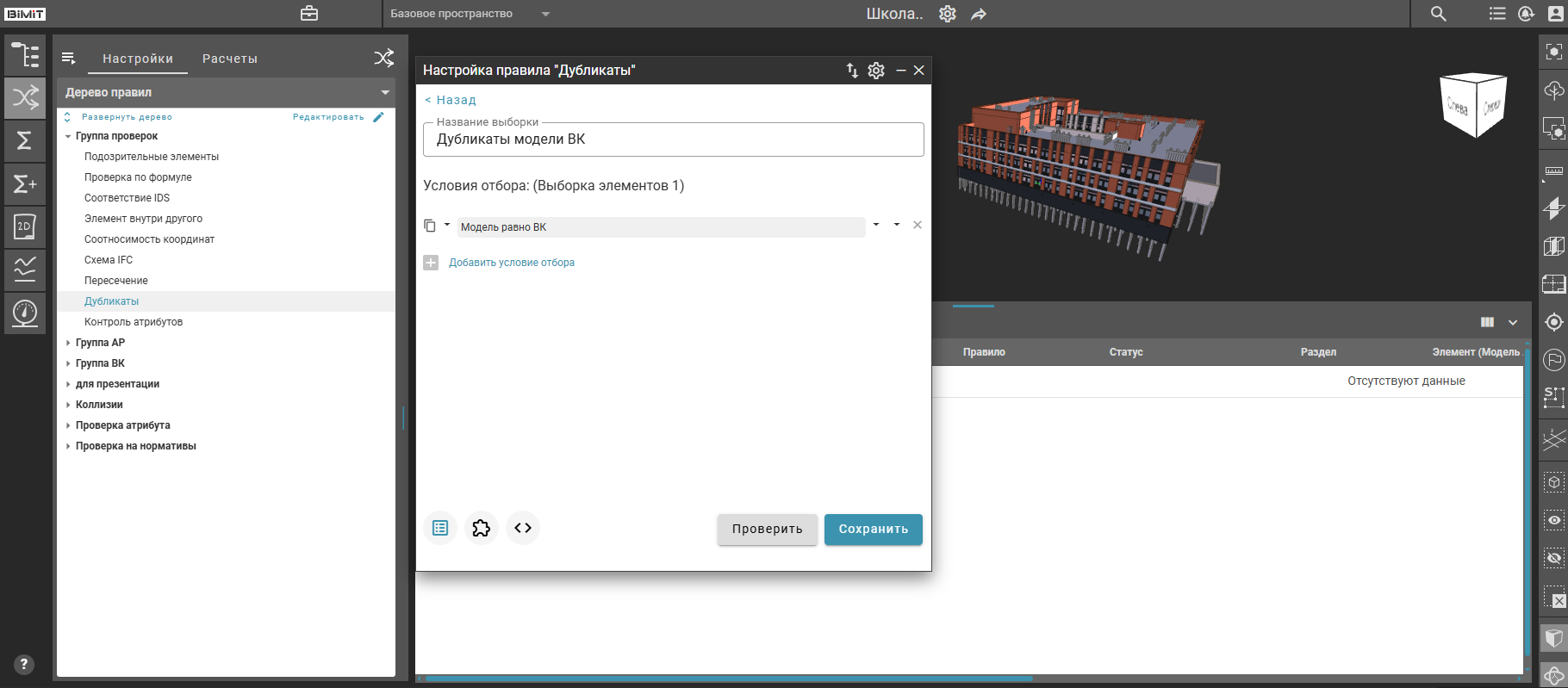Viewport: 1568px width, 688px height.
Task: Expand the 'Группа АР' tree node
Action: tap(68, 343)
